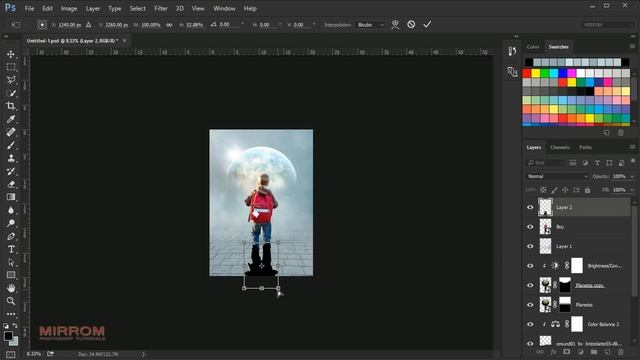Select the Color Balance 2 layer name
The height and width of the screenshot is (360, 640).
pyautogui.click(x=603, y=324)
